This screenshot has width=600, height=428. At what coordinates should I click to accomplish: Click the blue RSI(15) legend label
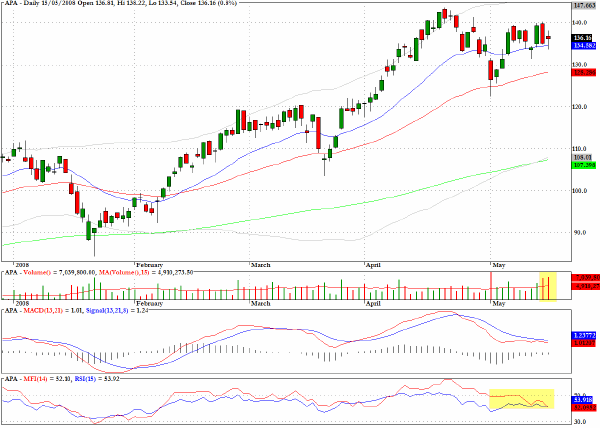coord(85,379)
